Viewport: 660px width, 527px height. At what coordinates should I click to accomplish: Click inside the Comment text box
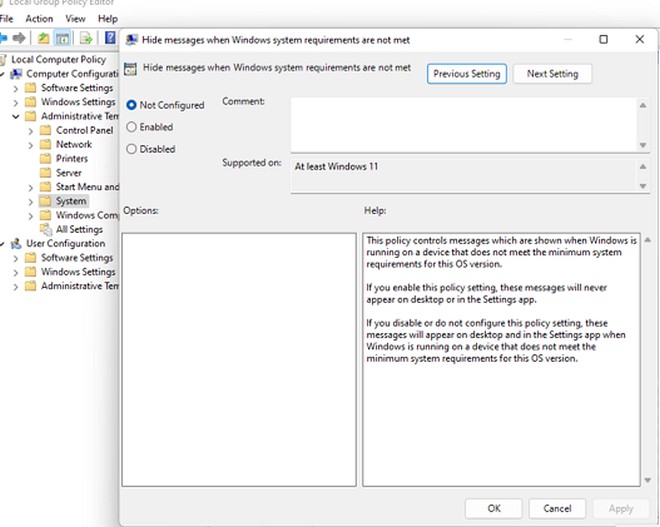click(460, 122)
